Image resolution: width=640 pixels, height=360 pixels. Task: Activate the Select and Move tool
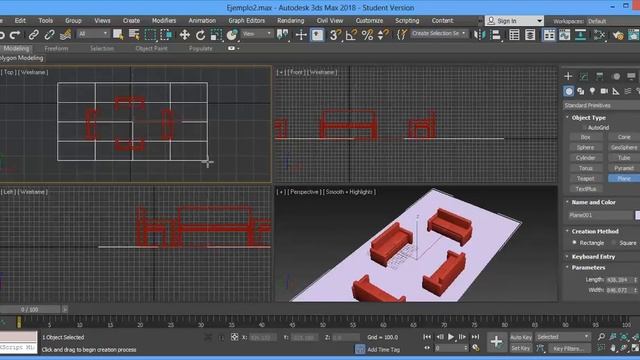click(x=184, y=35)
